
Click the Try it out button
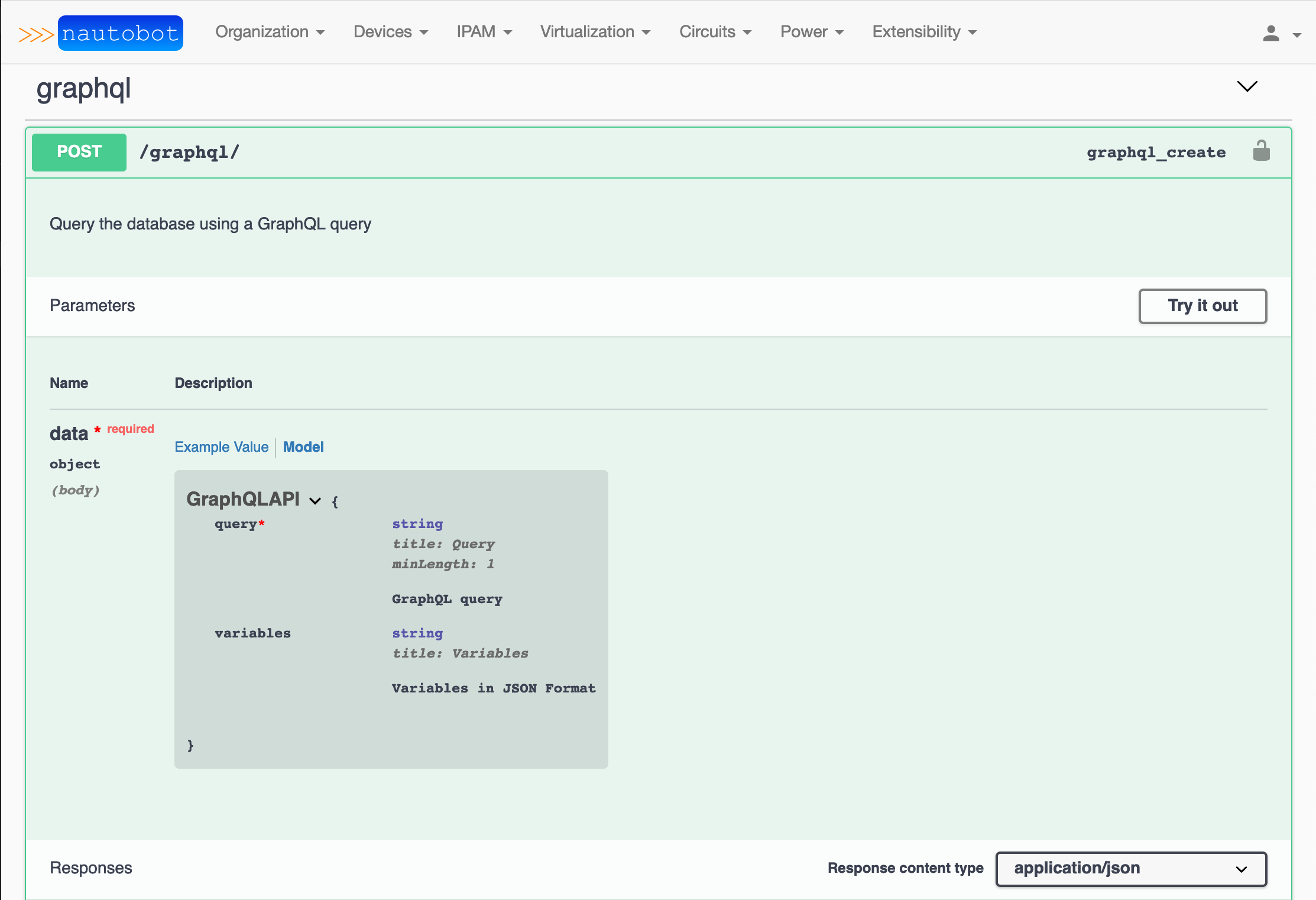point(1201,305)
